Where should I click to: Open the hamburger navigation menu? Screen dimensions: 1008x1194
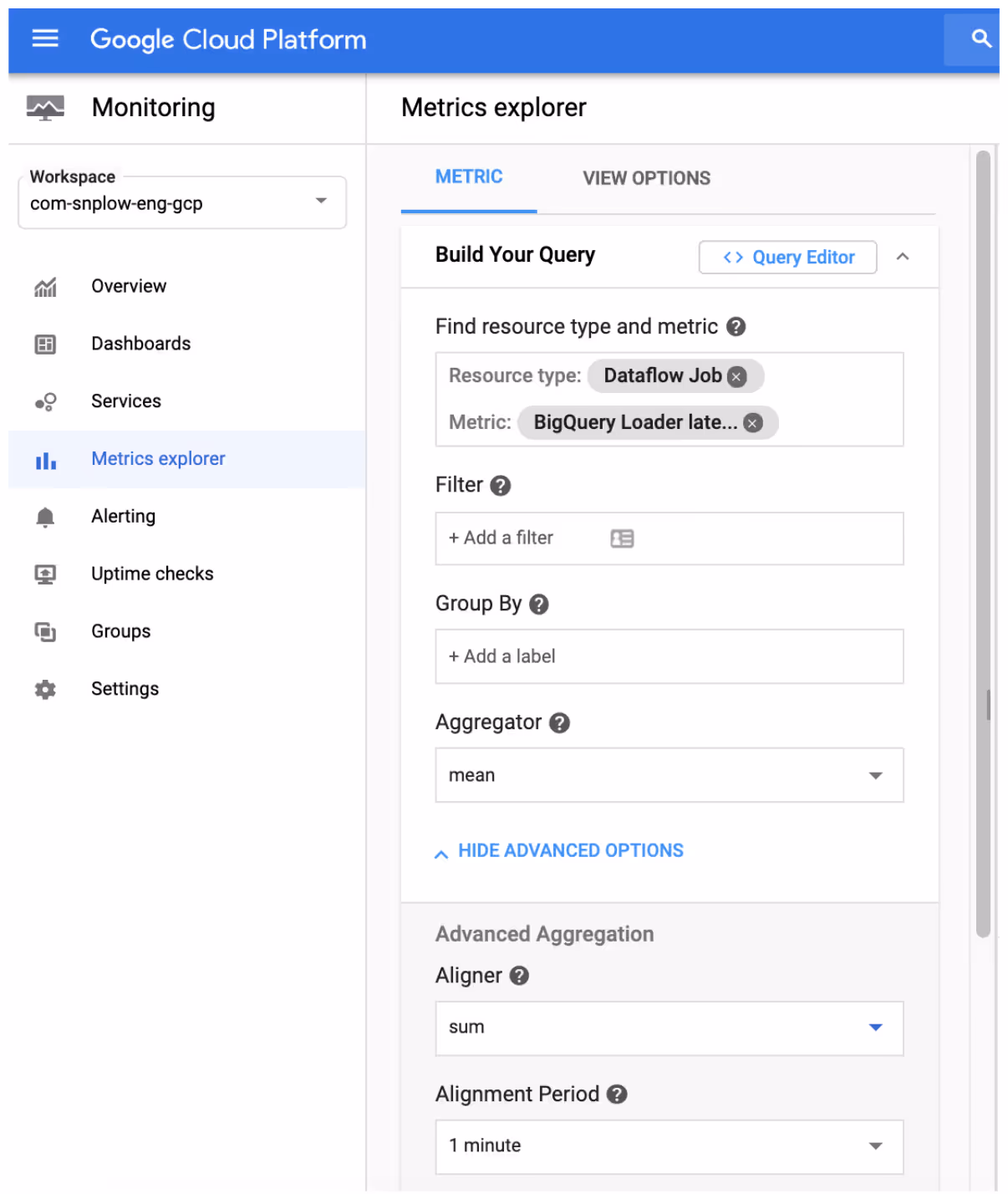45,38
